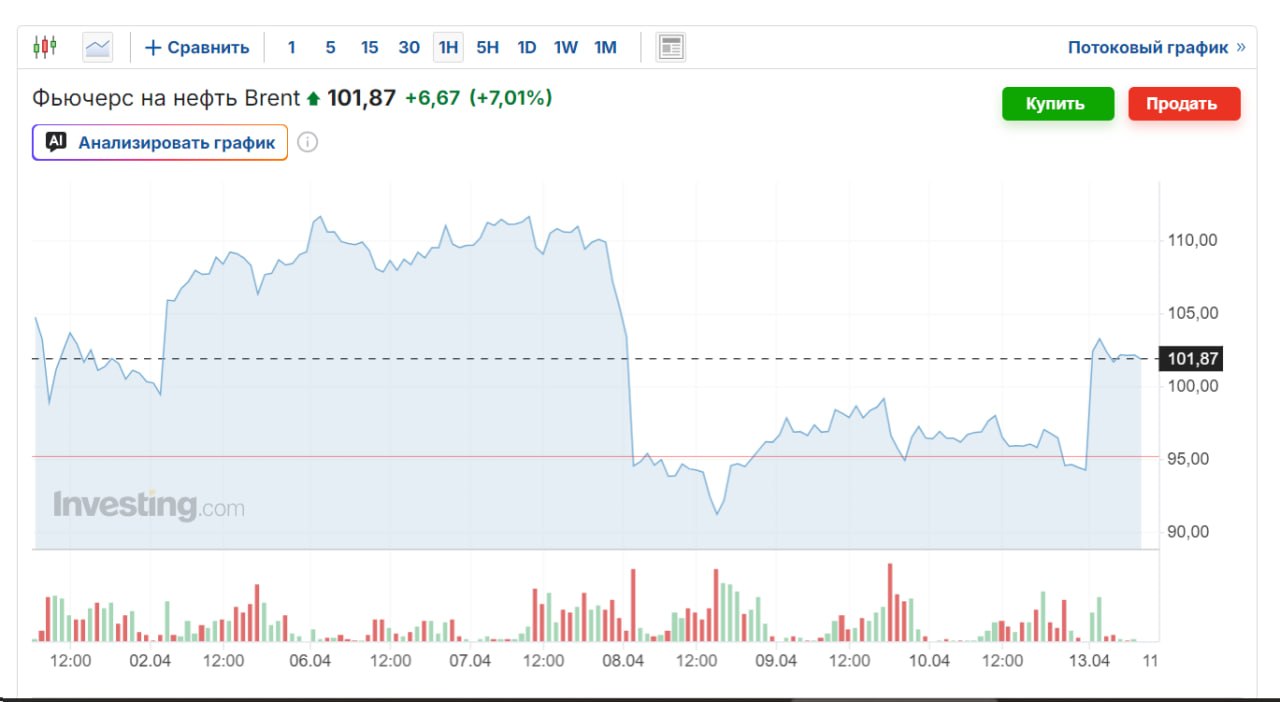Viewport: 1280px width, 702px height.
Task: Choose the 30 minute interval
Action: click(409, 47)
